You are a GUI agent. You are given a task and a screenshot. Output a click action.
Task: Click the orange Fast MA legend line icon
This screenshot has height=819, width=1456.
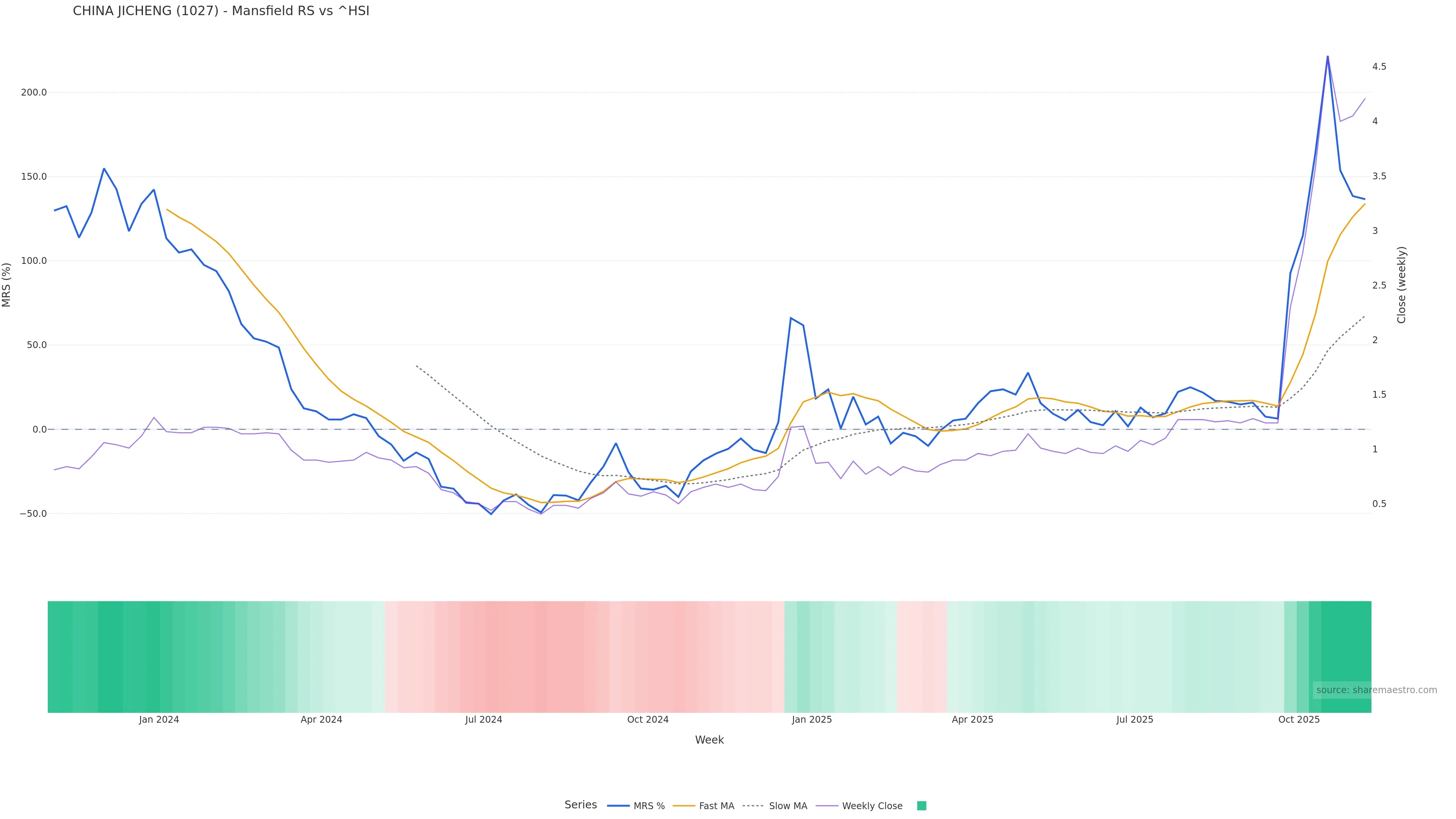[684, 806]
